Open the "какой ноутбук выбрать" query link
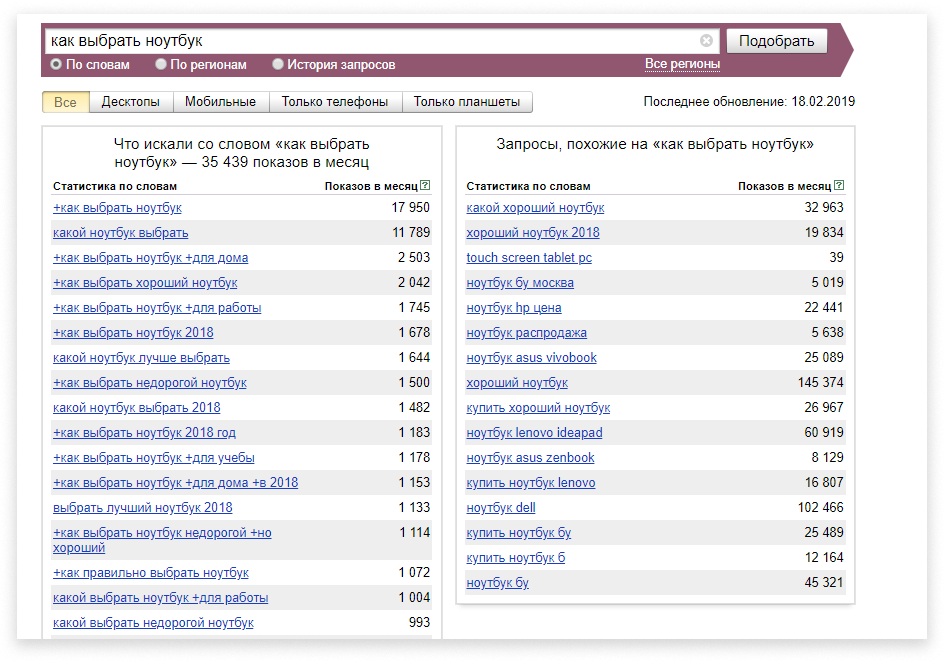This screenshot has width=944, height=667. pyautogui.click(x=120, y=233)
